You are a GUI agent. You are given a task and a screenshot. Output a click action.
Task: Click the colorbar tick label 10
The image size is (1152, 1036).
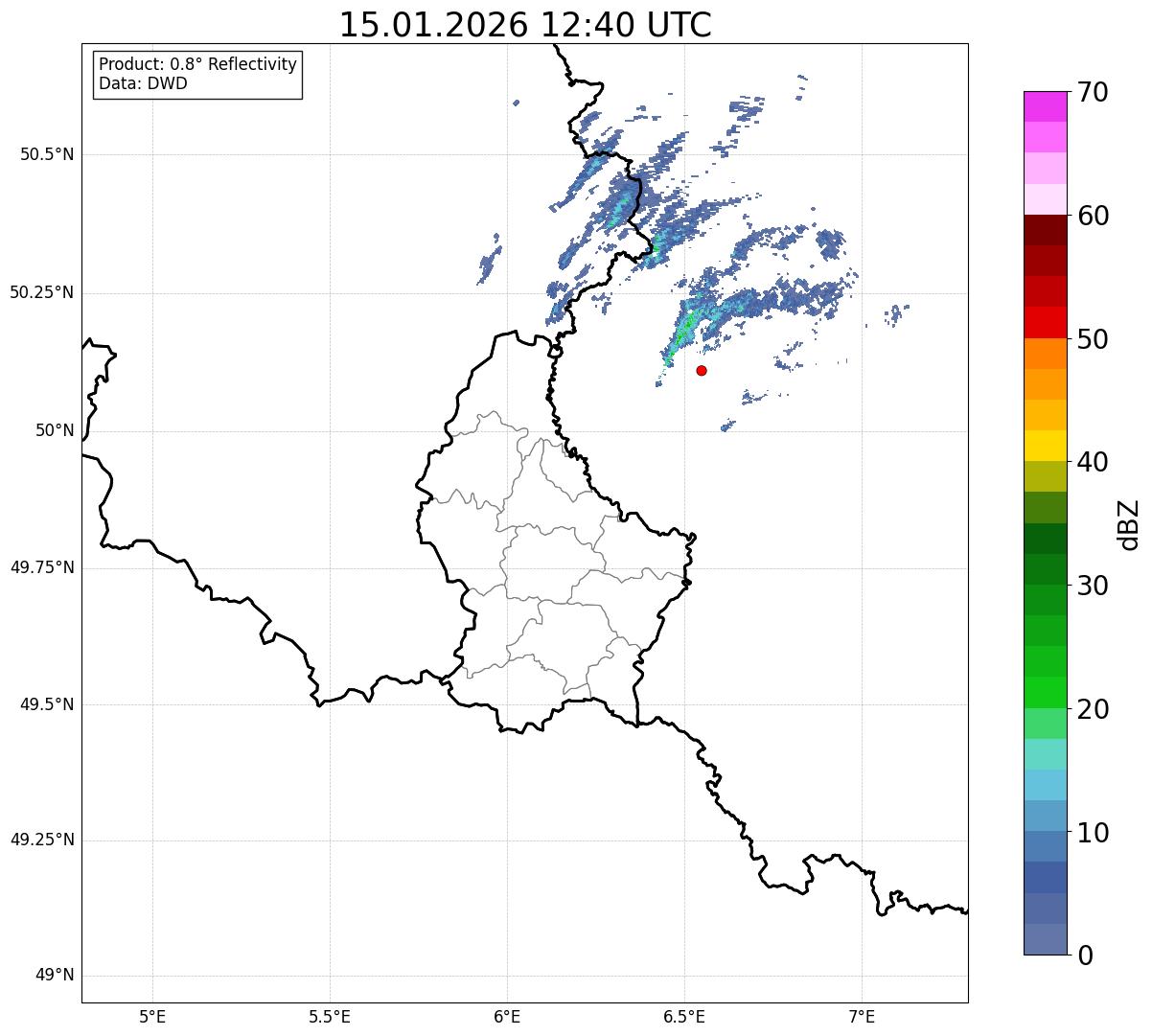pyautogui.click(x=1094, y=833)
